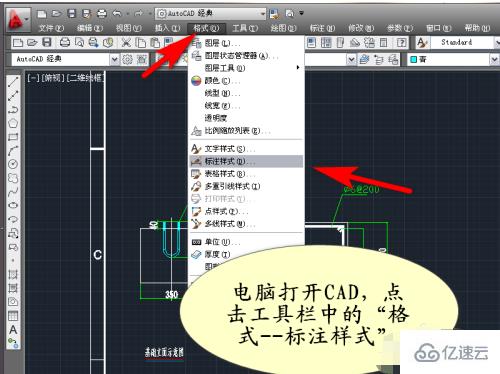Select 标注样式 (Dimension Style) menu entry
The width and height of the screenshot is (500, 374).
point(247,161)
